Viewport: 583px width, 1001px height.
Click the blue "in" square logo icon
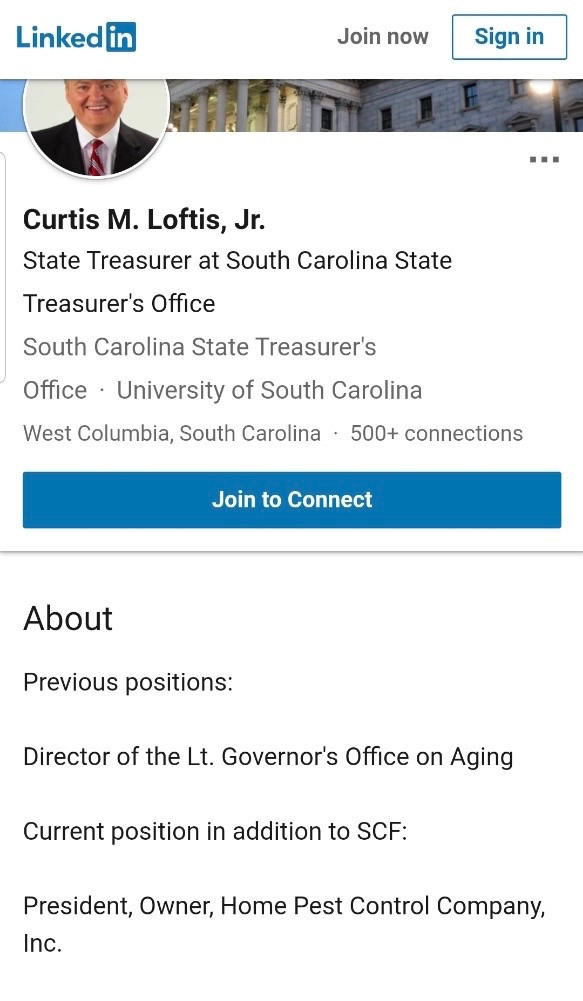click(x=121, y=37)
